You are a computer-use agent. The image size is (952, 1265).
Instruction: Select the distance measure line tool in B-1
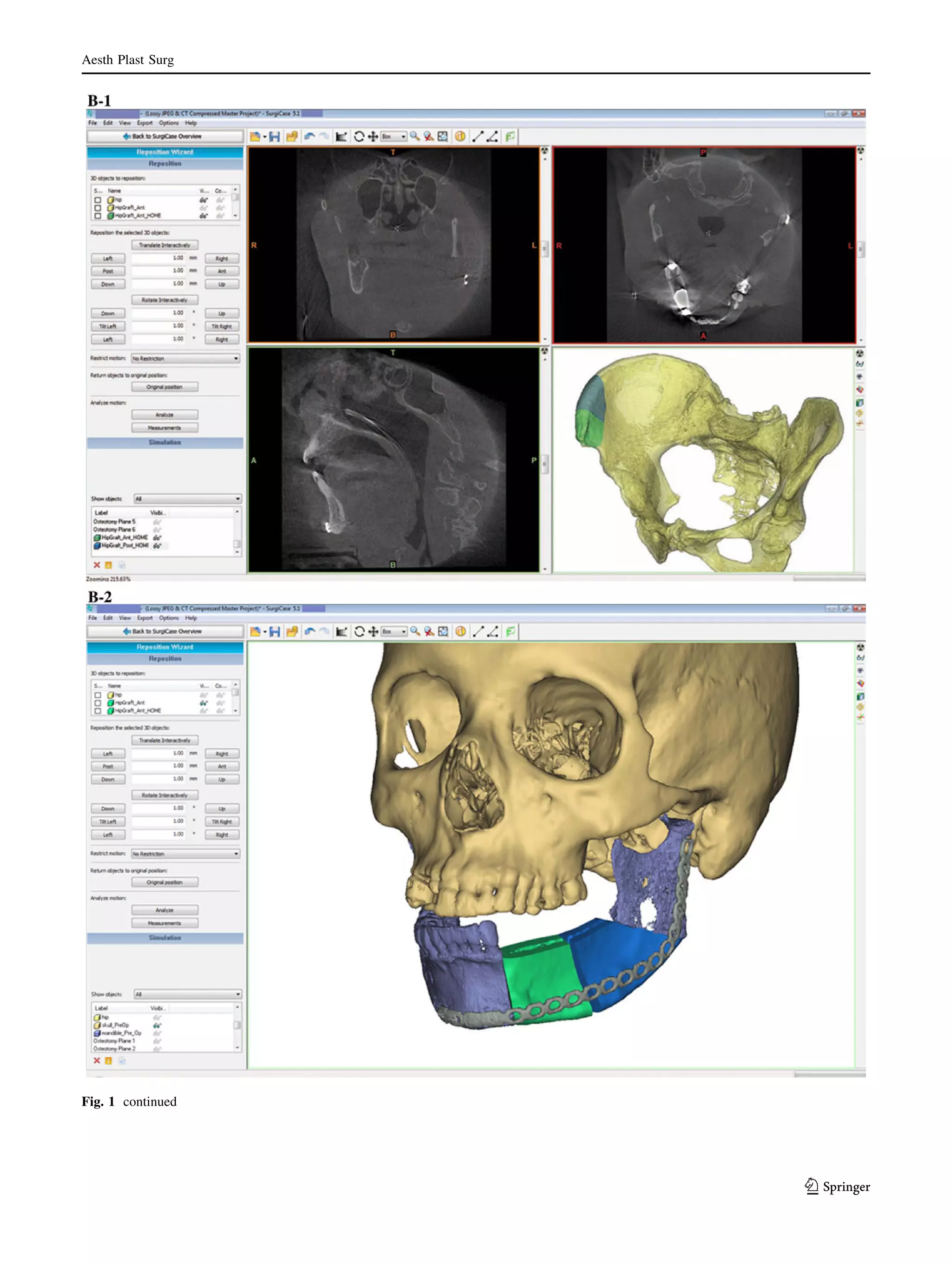(x=478, y=137)
